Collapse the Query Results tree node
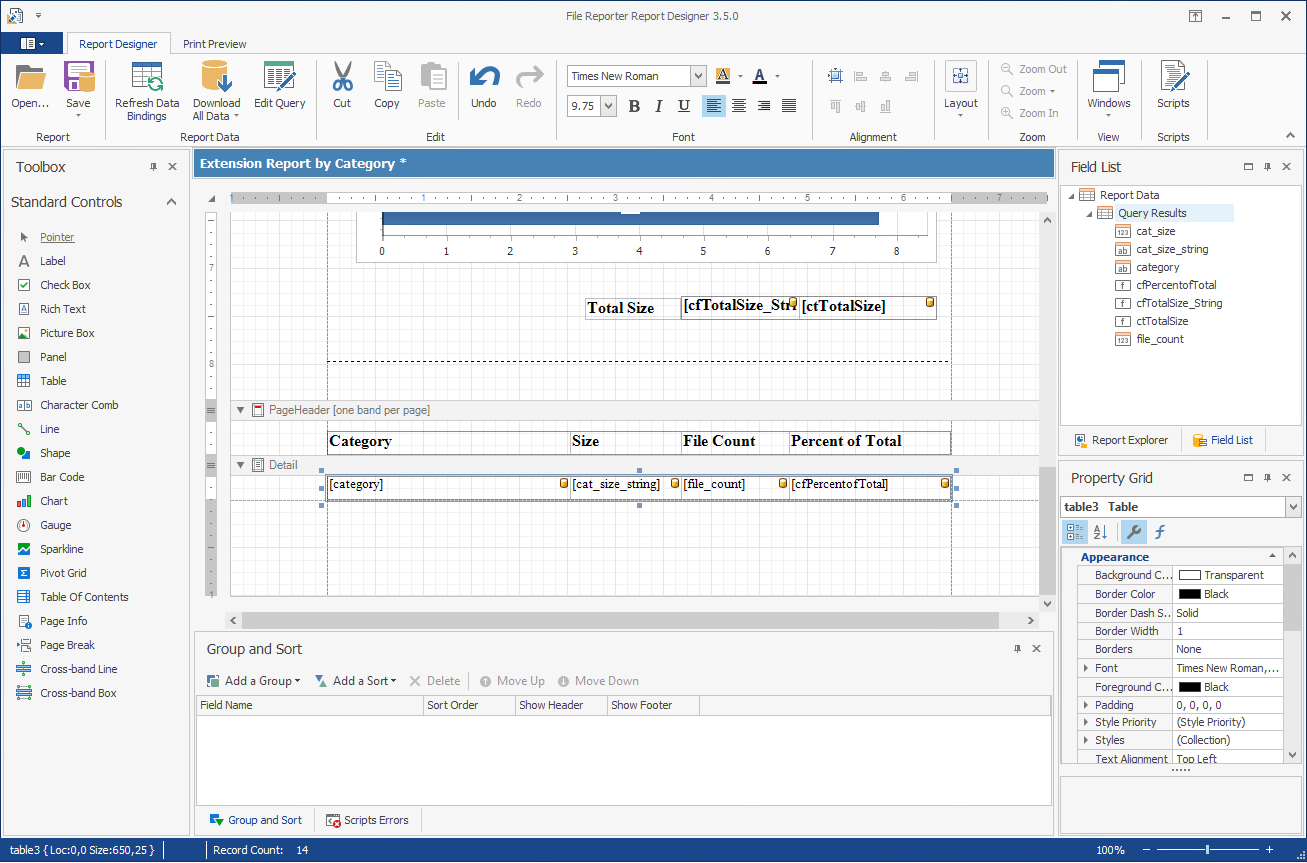This screenshot has height=863, width=1307. coord(1092,212)
